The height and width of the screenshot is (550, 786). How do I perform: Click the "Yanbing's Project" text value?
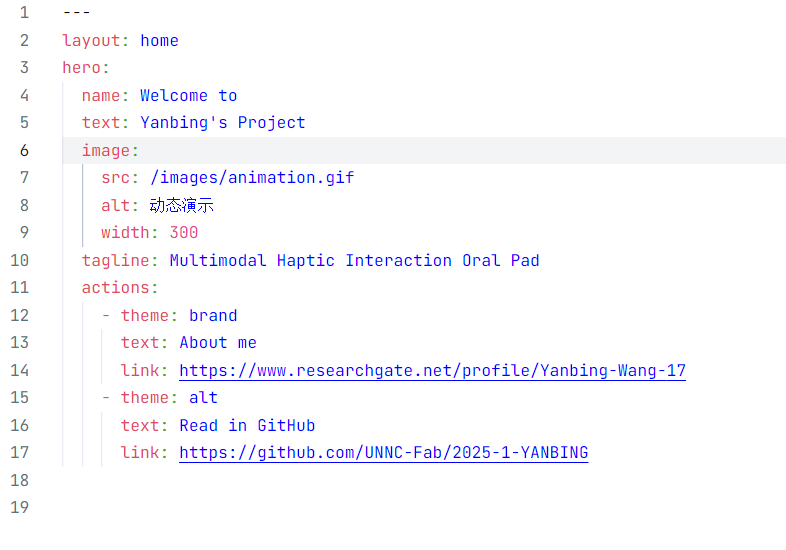point(222,123)
